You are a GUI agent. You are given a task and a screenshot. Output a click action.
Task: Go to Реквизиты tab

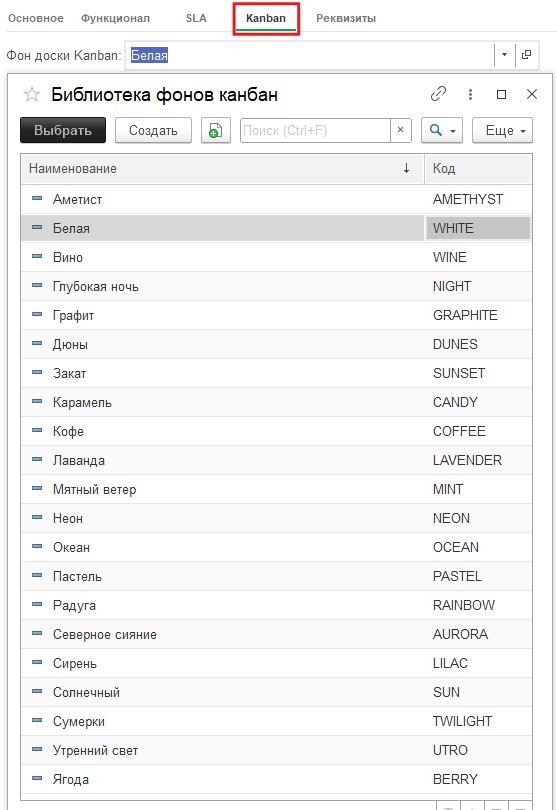pos(346,18)
